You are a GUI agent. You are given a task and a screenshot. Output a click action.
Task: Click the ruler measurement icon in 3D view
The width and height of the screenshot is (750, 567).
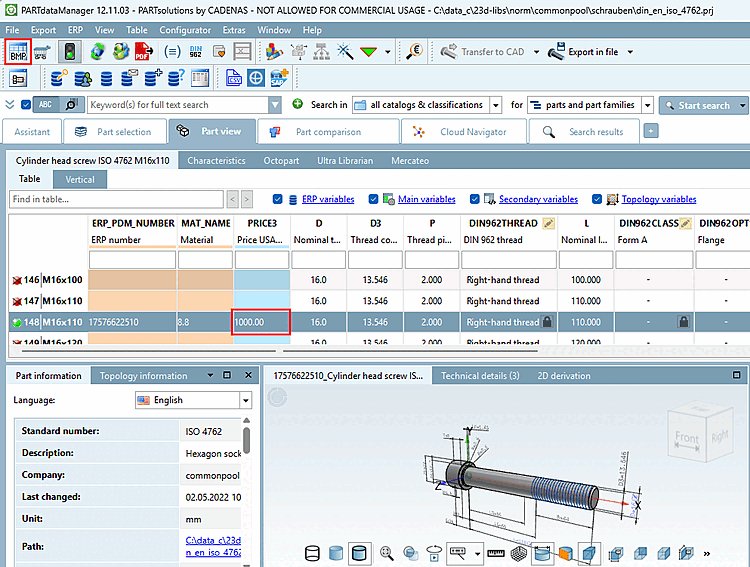click(x=496, y=554)
